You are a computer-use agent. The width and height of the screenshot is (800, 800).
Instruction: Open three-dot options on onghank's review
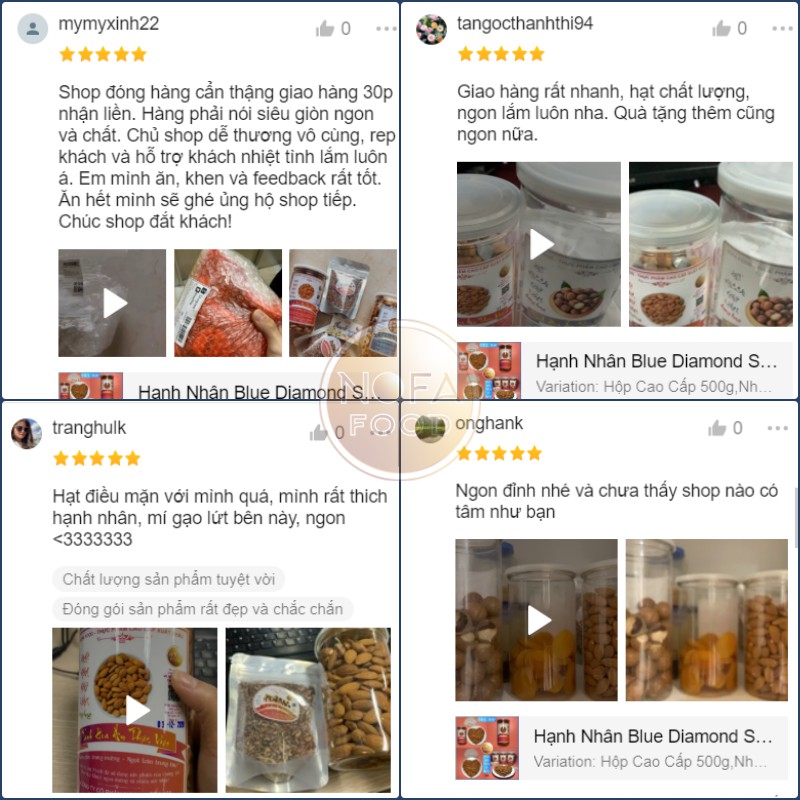point(778,428)
